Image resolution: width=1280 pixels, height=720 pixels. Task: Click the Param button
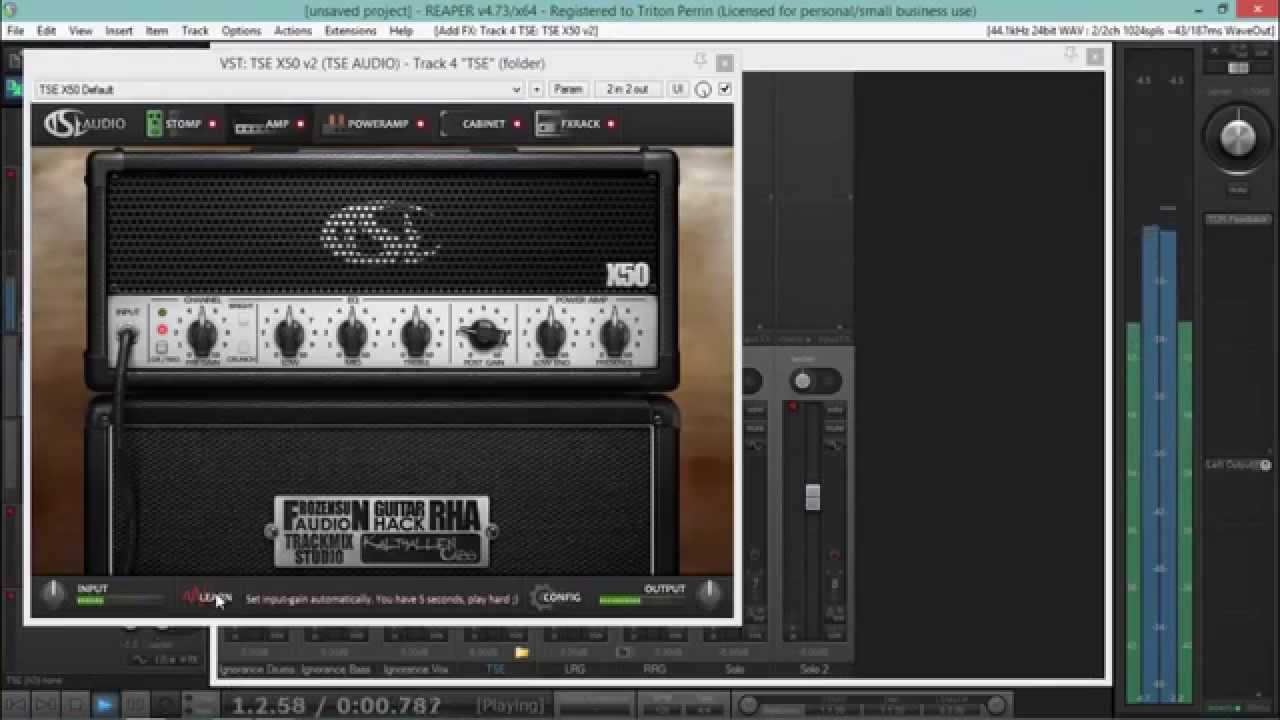click(568, 89)
